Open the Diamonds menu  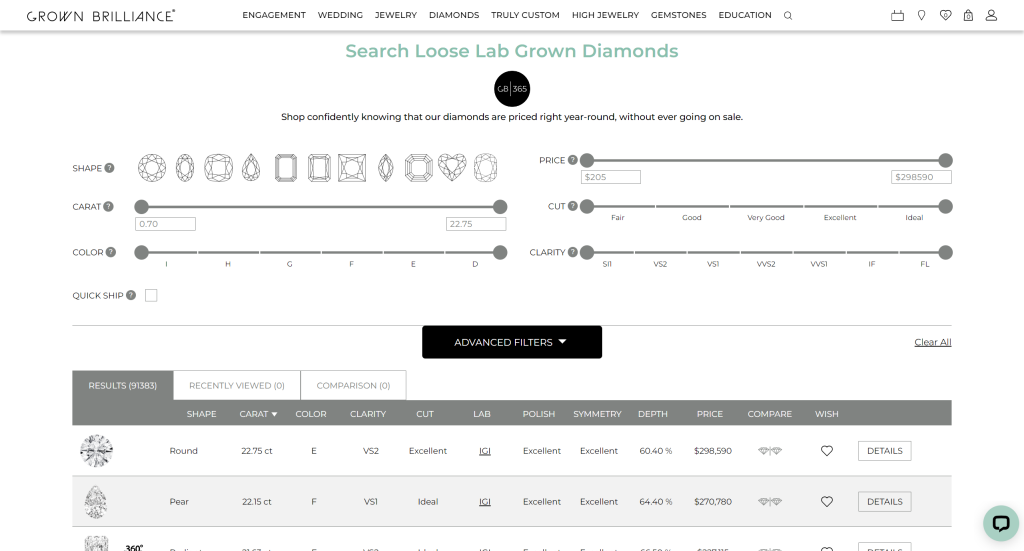coord(454,15)
